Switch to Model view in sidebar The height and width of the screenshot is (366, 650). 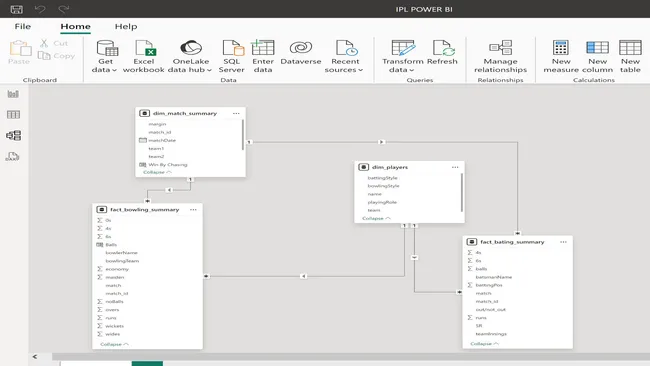point(13,136)
